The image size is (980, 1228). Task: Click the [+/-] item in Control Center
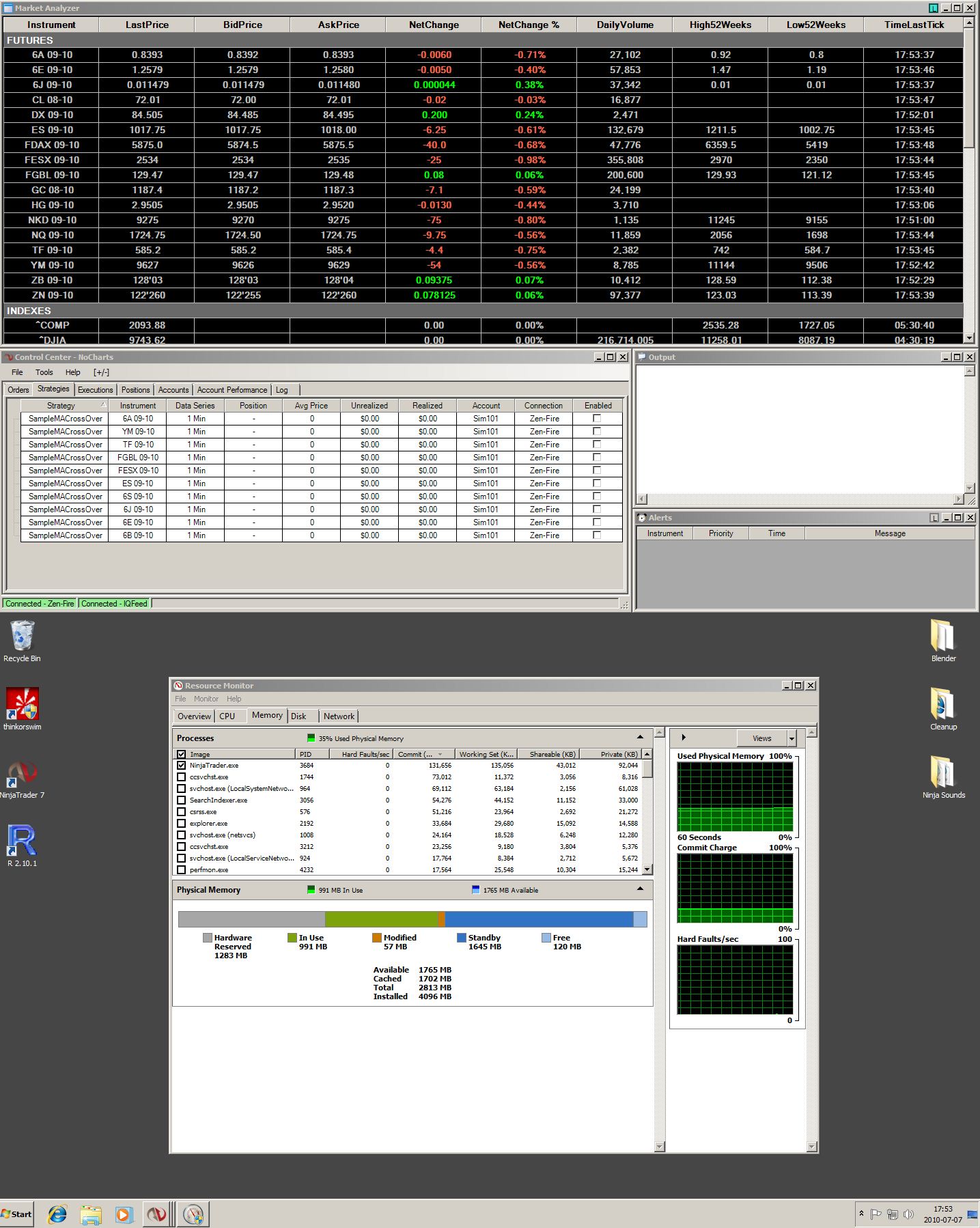(x=101, y=372)
